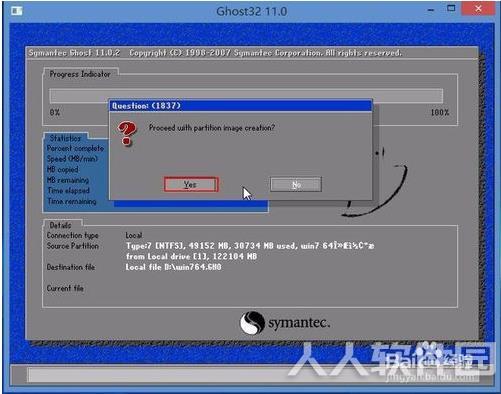Click the MB remaining row
Image resolution: width=501 pixels, height=394 pixels.
coord(68,180)
